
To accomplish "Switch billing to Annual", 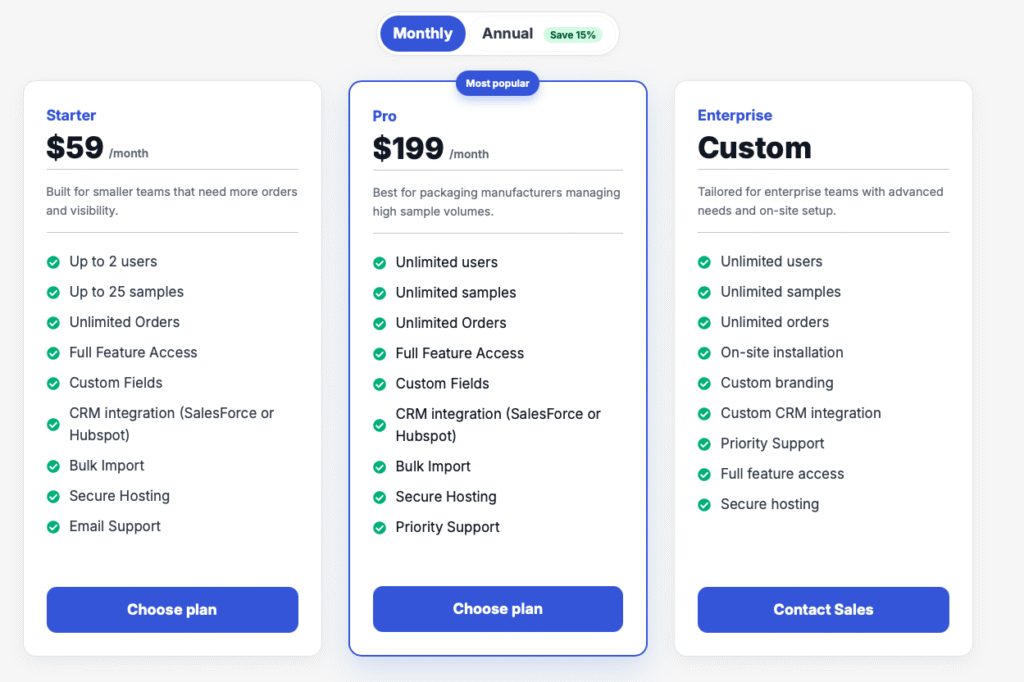I will click(x=507, y=34).
